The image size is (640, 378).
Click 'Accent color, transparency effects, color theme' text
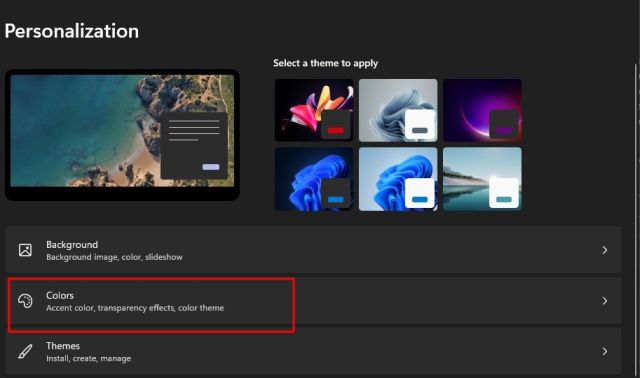pos(135,308)
